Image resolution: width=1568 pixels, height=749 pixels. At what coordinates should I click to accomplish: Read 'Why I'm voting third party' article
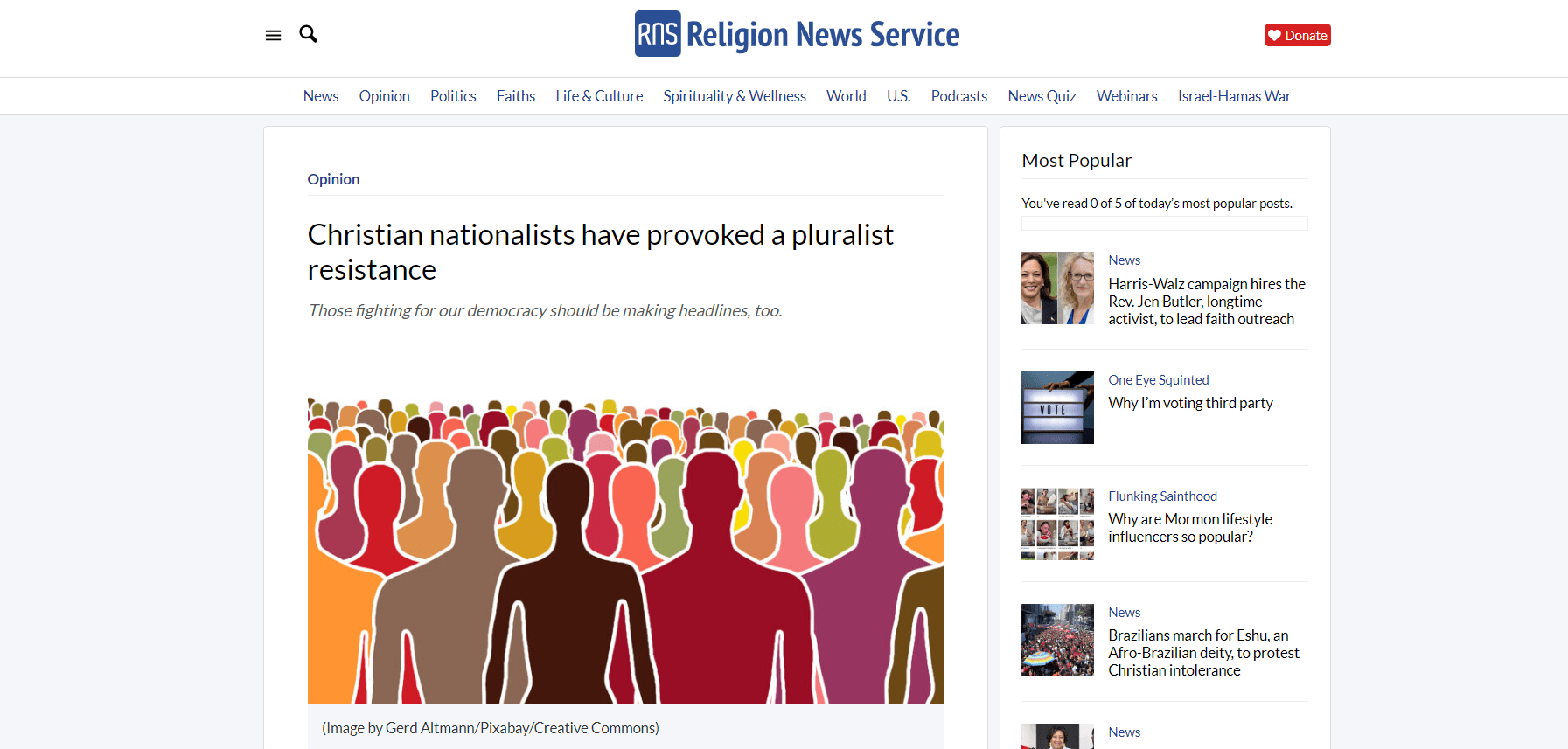click(1190, 403)
